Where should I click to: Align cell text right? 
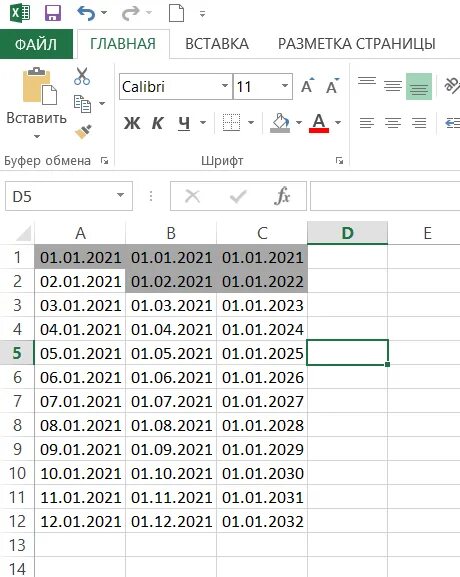419,123
